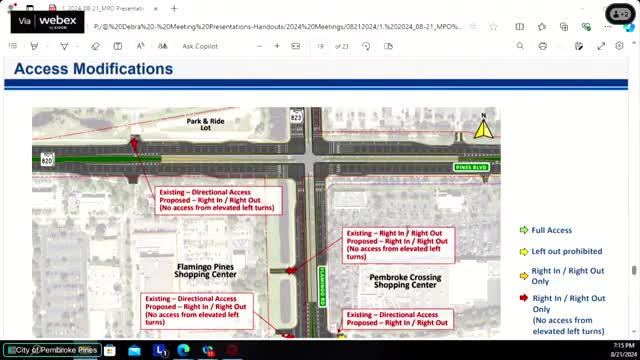
Task: Select the Erase tool
Action: [95, 46]
